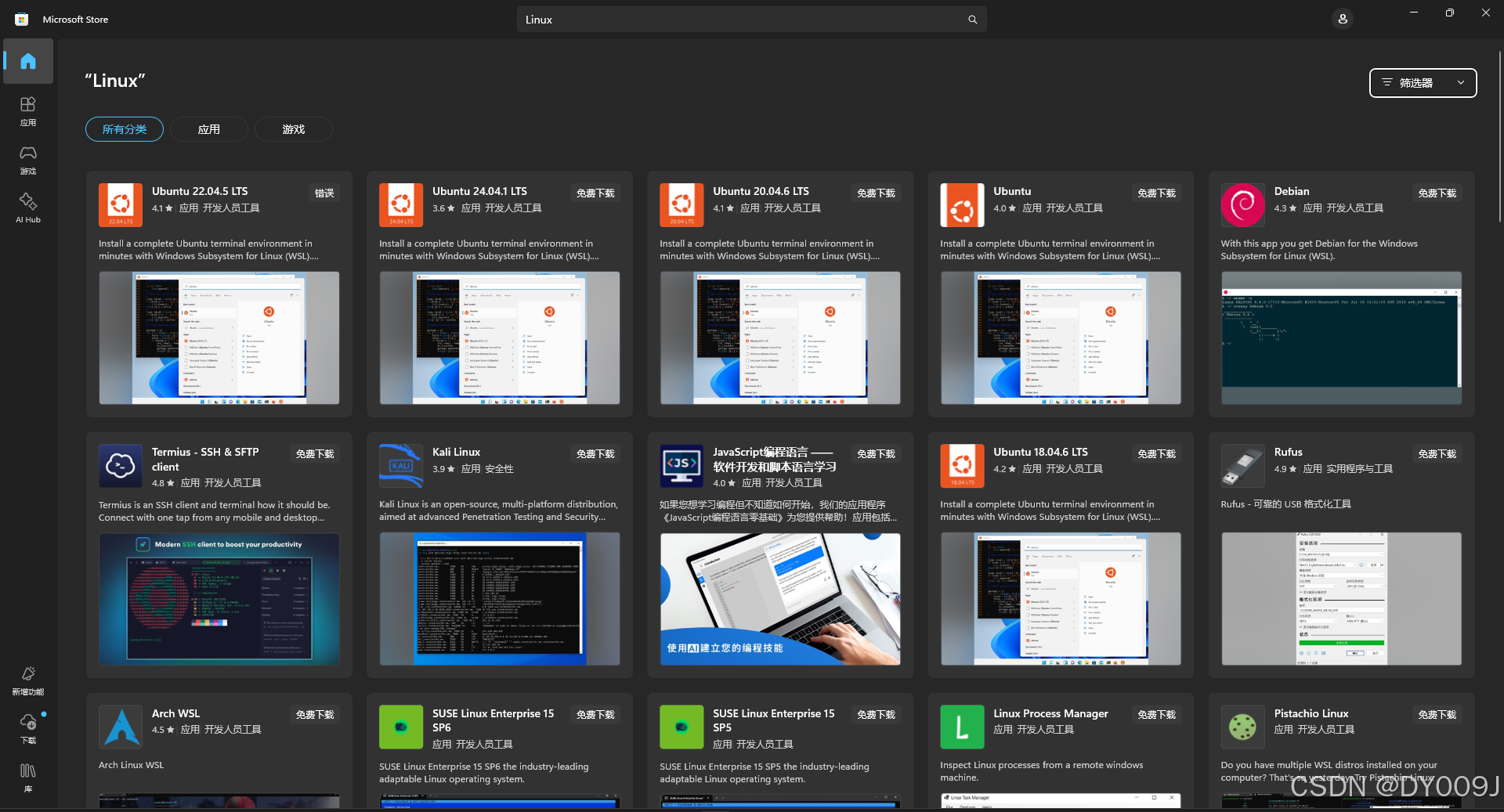Click 免费下载 for JavaScript编程语言 app
The image size is (1504, 812).
876,454
